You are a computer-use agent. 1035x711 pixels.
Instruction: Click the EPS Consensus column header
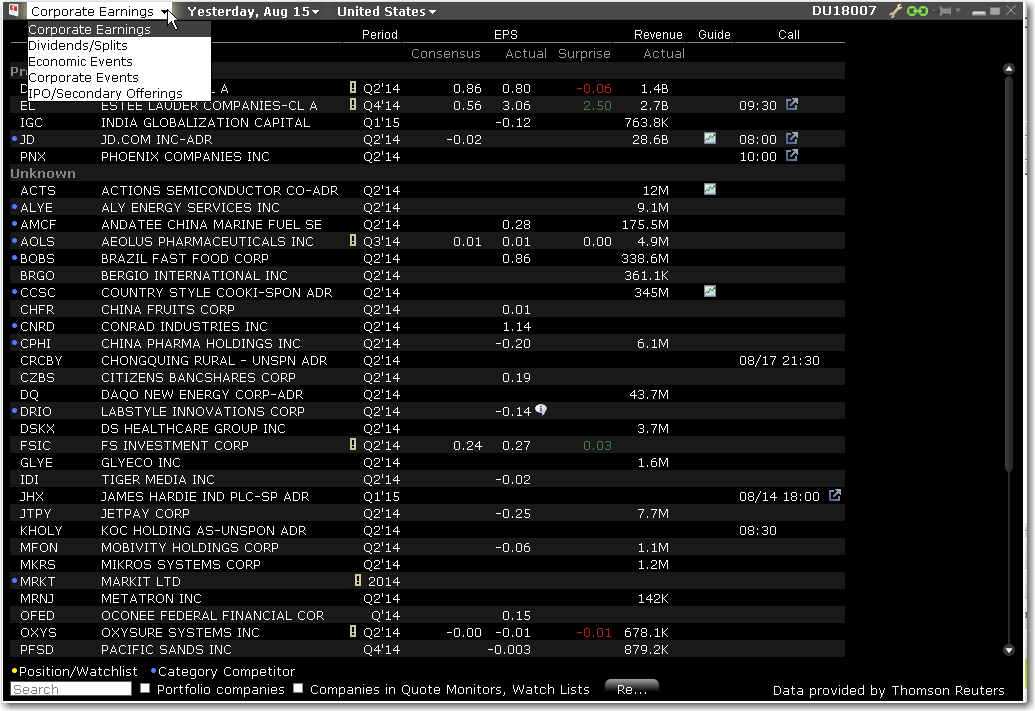(446, 53)
